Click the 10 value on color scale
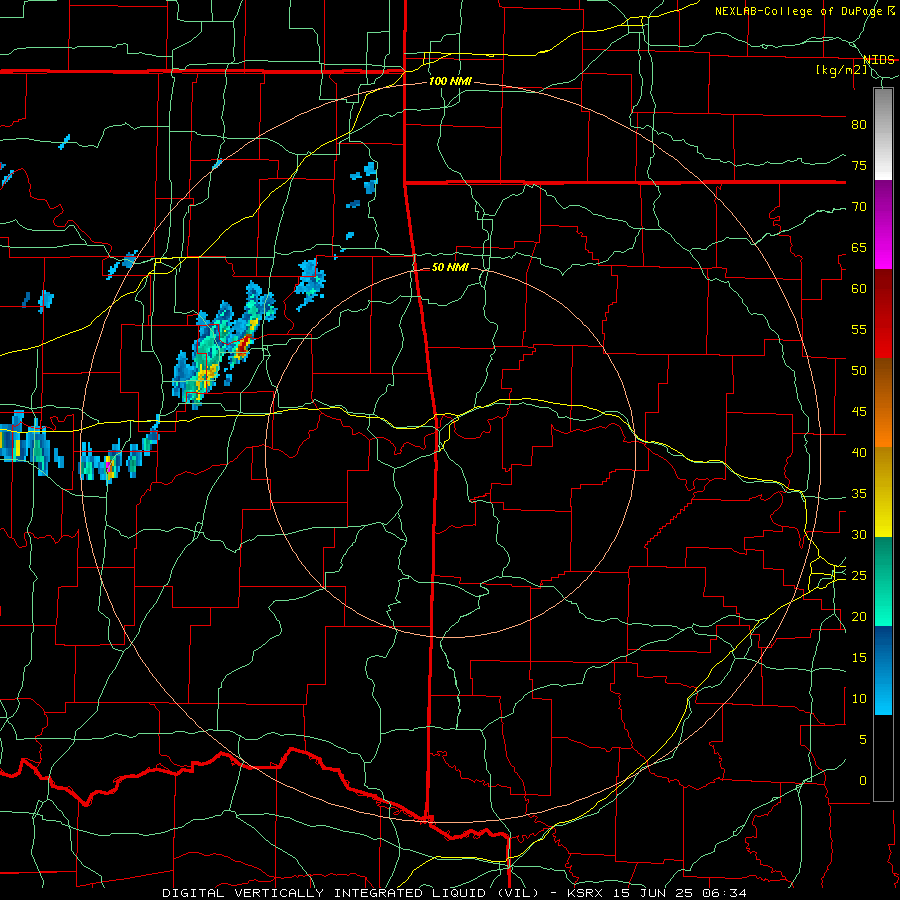Viewport: 900px width, 900px height. click(x=859, y=699)
